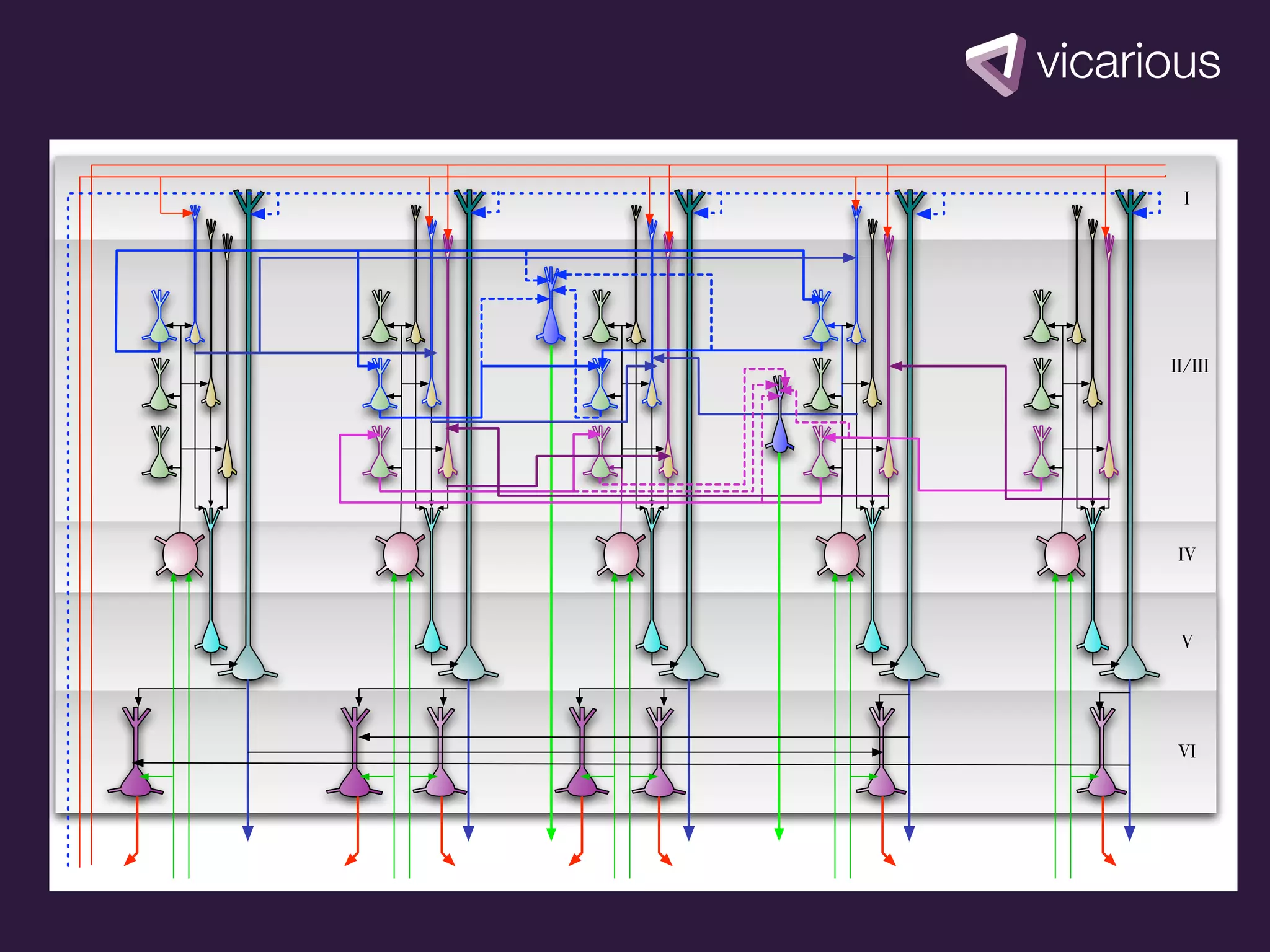Click the center pink layer IV stellate neuron
Screen dimensions: 1270x952
pos(621,553)
